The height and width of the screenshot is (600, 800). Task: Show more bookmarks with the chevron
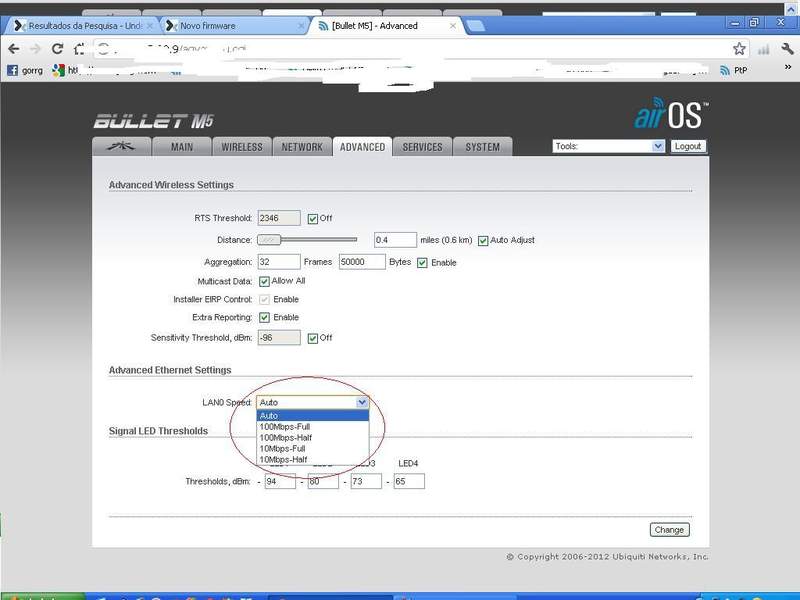[x=788, y=67]
